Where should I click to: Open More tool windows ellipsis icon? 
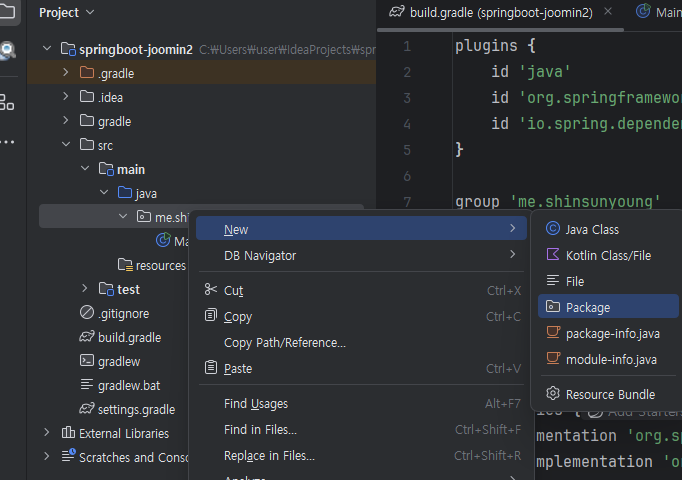pos(7,142)
